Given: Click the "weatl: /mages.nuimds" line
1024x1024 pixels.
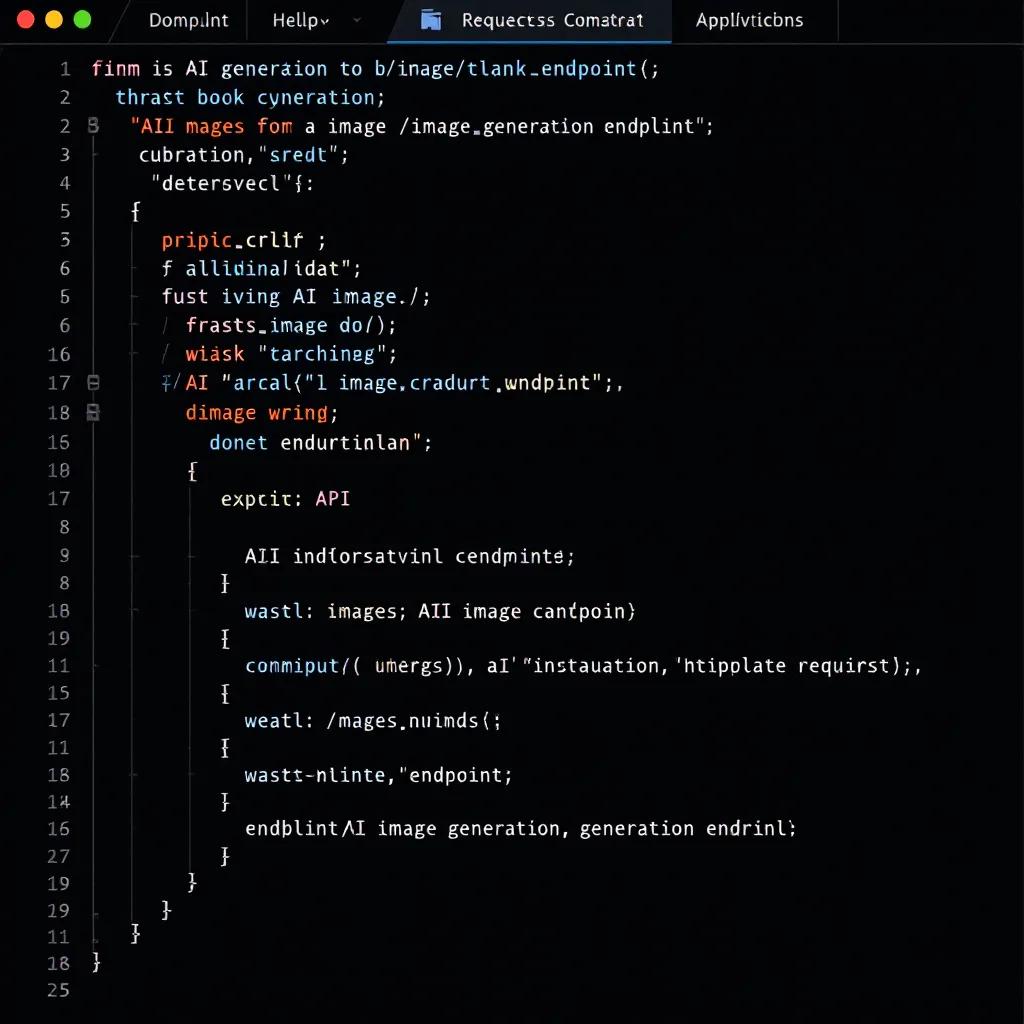Looking at the screenshot, I should pos(373,721).
